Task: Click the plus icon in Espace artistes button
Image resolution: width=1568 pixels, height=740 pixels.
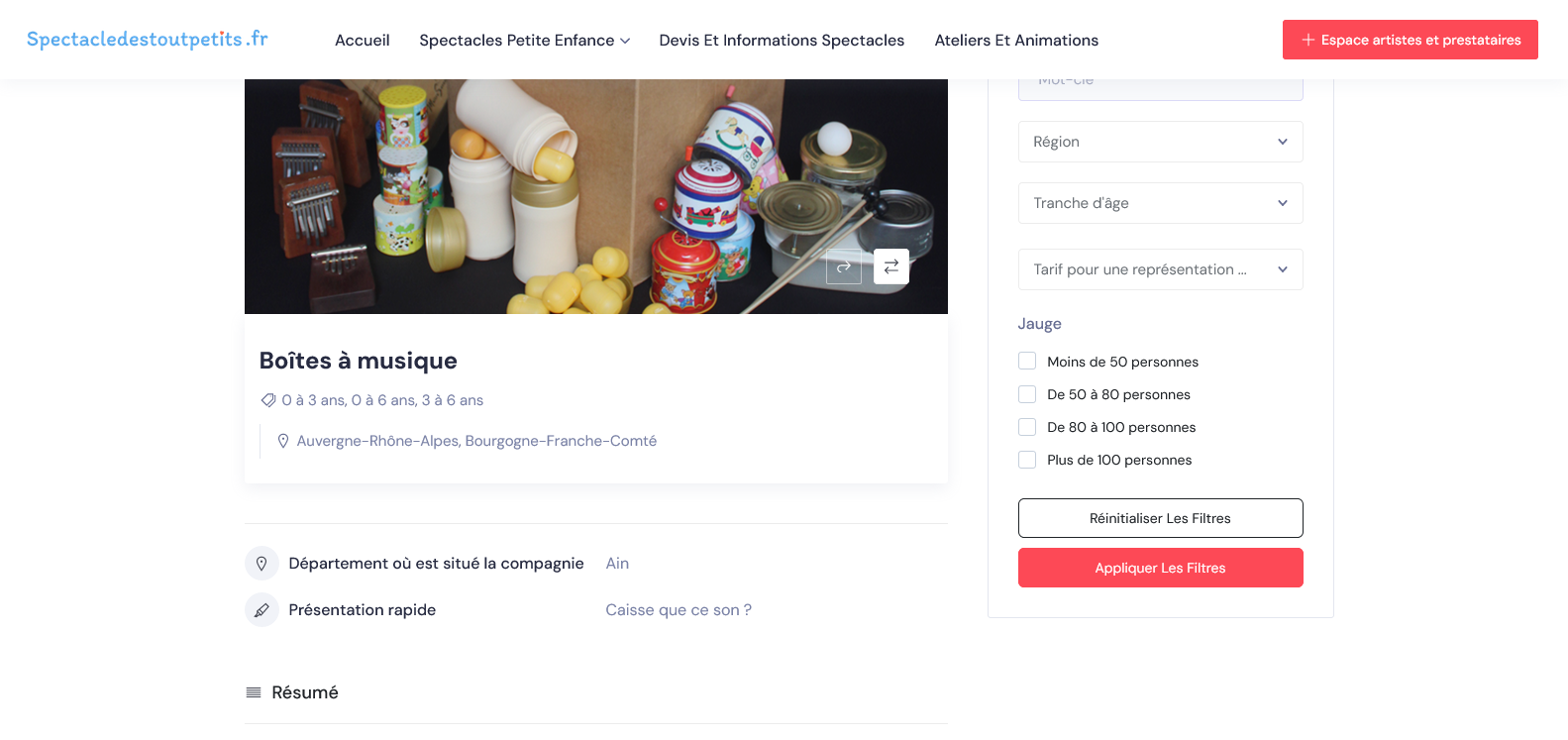Action: (1308, 40)
